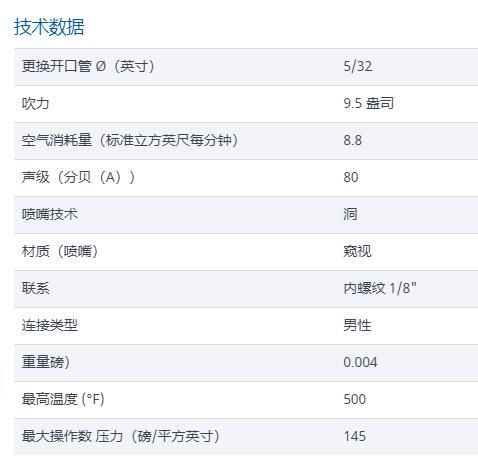Click the 8.8 air consumption value
Screen dimensions: 478x459
coord(353,140)
